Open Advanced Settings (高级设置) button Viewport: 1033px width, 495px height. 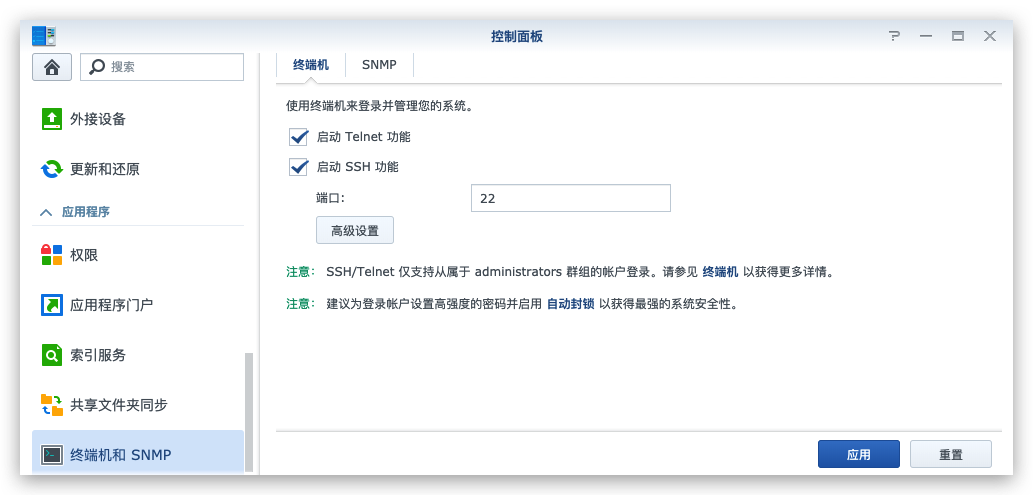(x=355, y=230)
